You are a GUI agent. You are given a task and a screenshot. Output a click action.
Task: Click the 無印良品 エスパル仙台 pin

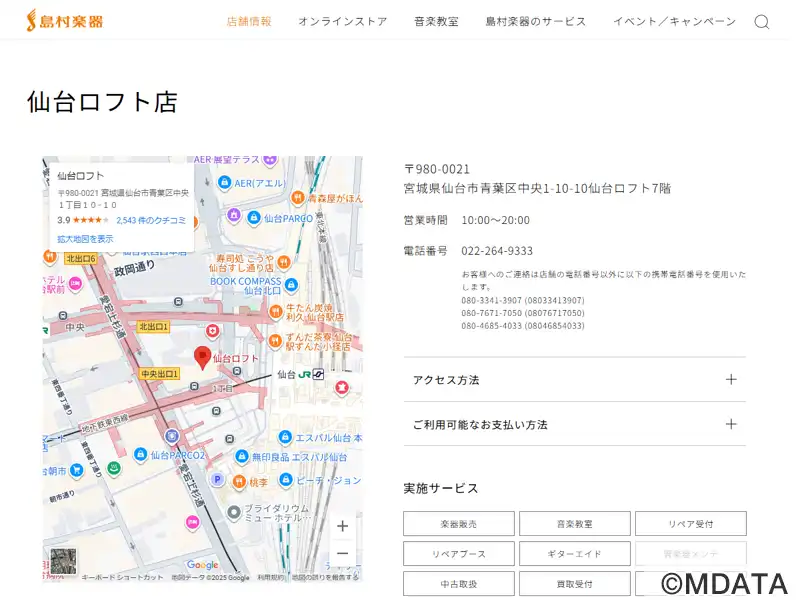pyautogui.click(x=242, y=456)
